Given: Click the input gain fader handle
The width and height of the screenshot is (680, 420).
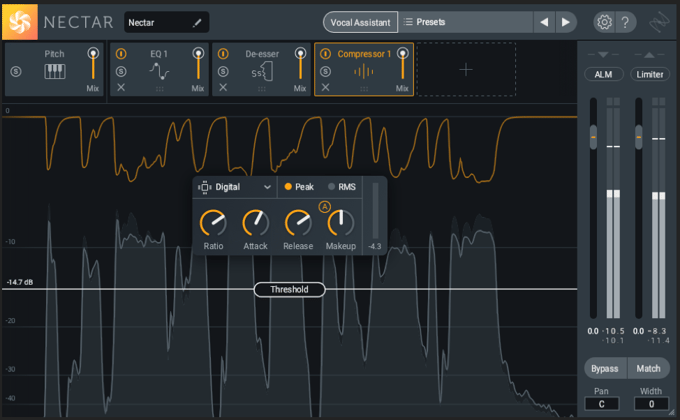Looking at the screenshot, I should click(x=593, y=137).
